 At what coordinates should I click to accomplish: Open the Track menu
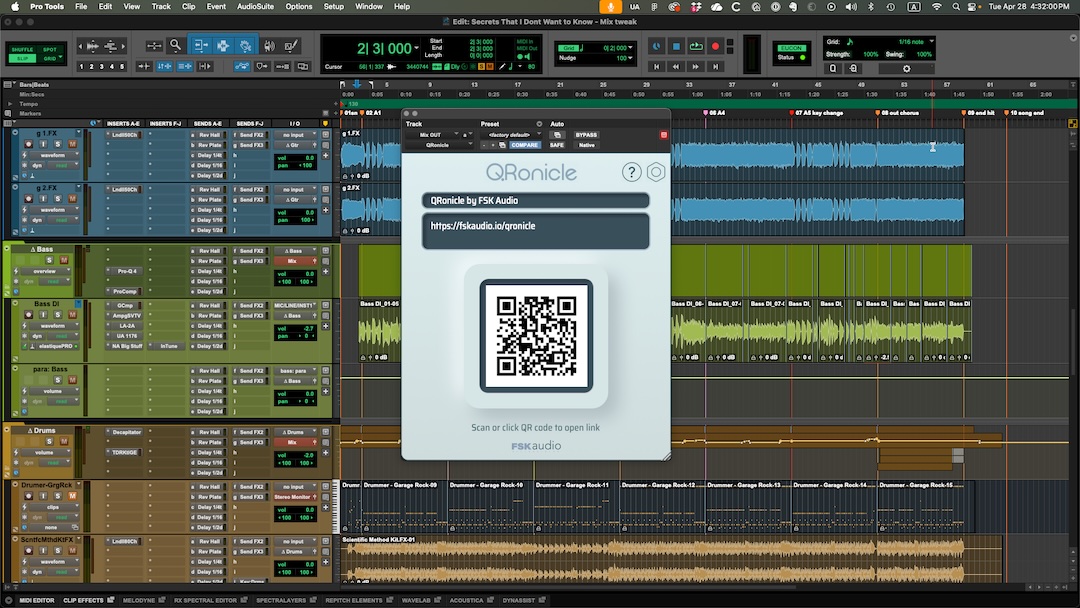[161, 6]
